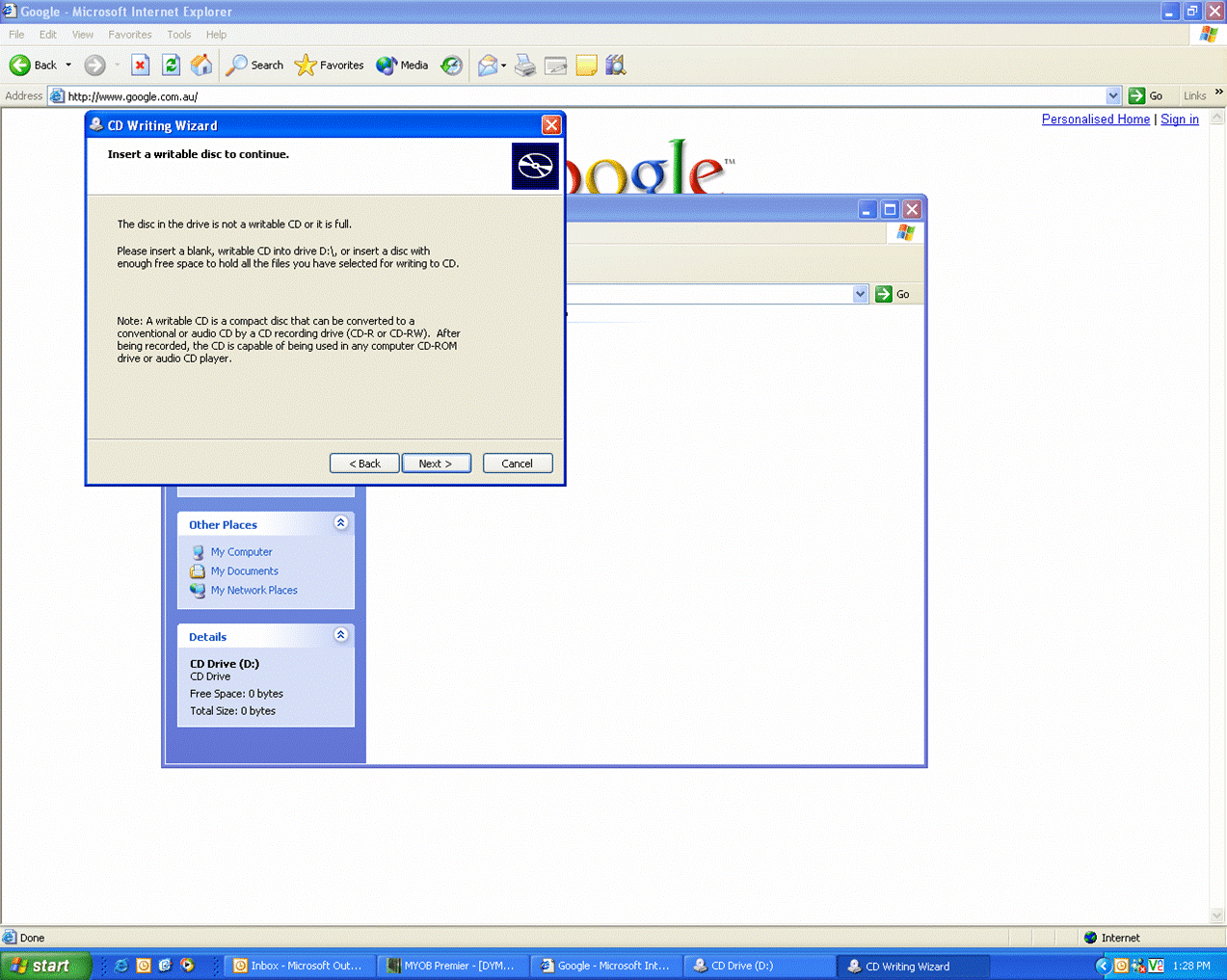Click the IE Forward arrow icon
Image resolution: width=1227 pixels, height=980 pixels.
[94, 66]
